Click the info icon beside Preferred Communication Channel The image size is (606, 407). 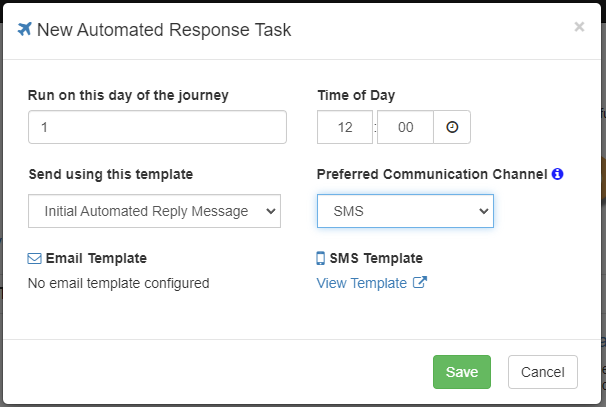[557, 174]
